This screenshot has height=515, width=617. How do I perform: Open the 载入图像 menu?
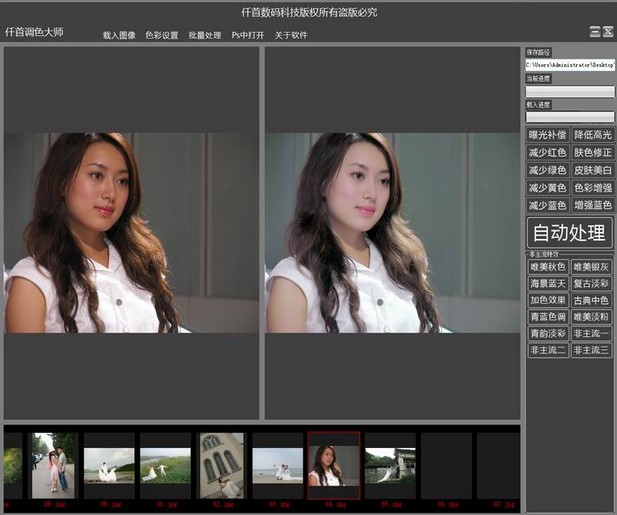pos(119,35)
